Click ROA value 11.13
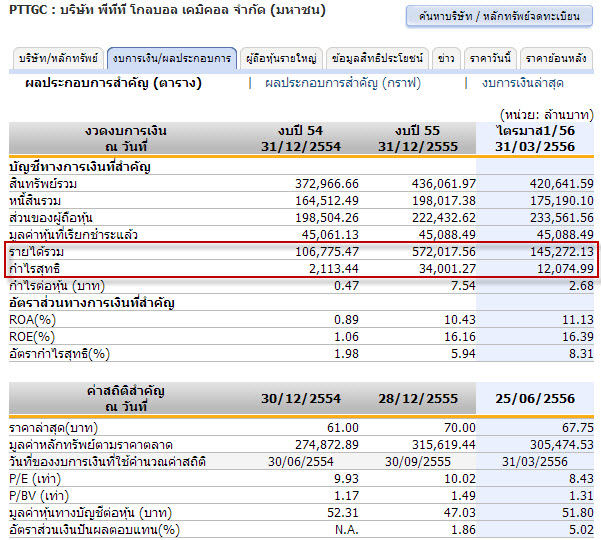Screen dimensions: 601x540 (x=578, y=320)
